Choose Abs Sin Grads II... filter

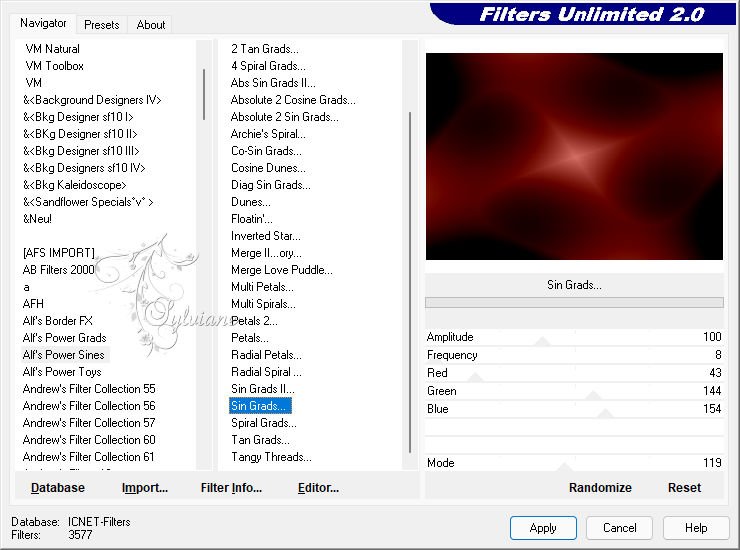coord(273,83)
